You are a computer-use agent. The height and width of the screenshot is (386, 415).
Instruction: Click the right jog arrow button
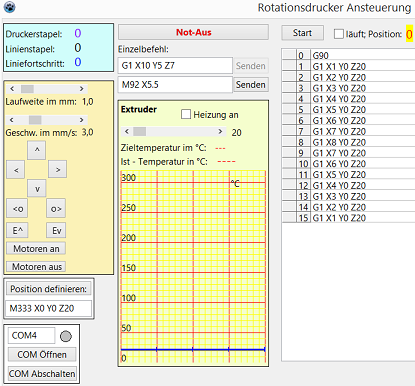pos(58,170)
